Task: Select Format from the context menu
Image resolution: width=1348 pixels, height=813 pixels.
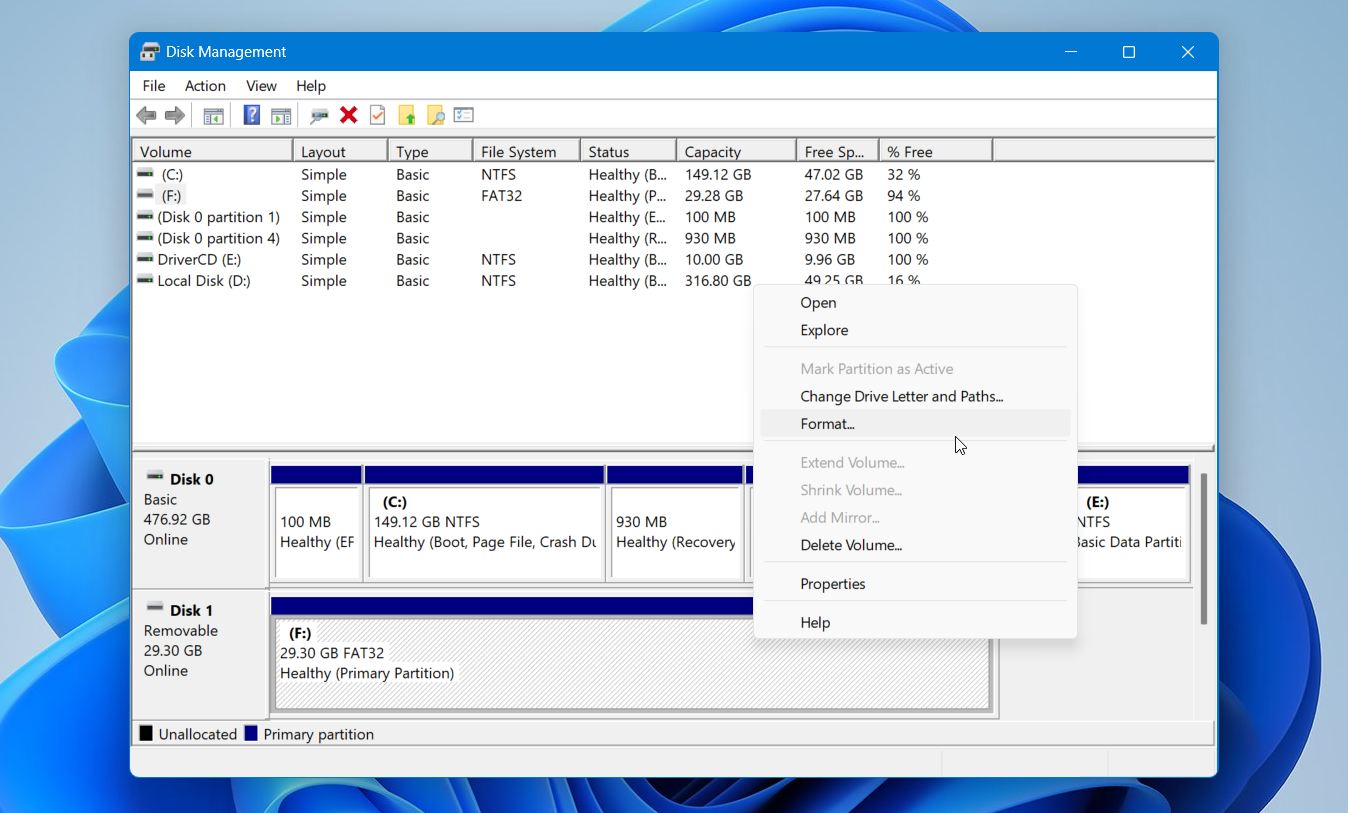Action: pyautogui.click(x=827, y=423)
